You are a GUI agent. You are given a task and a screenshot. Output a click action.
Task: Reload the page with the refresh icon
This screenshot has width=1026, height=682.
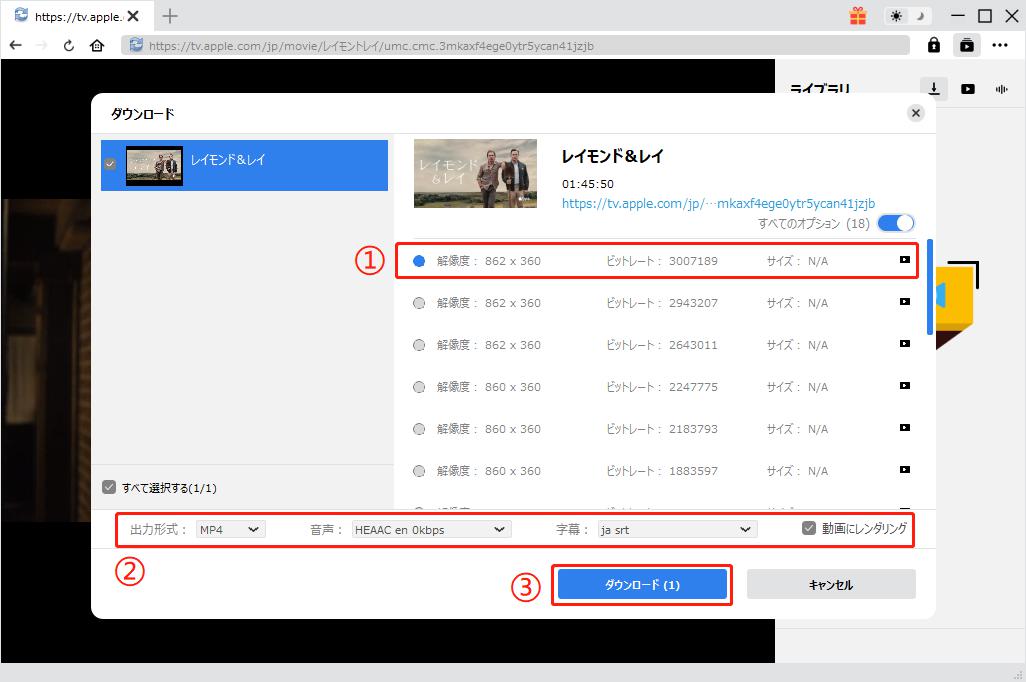[69, 45]
